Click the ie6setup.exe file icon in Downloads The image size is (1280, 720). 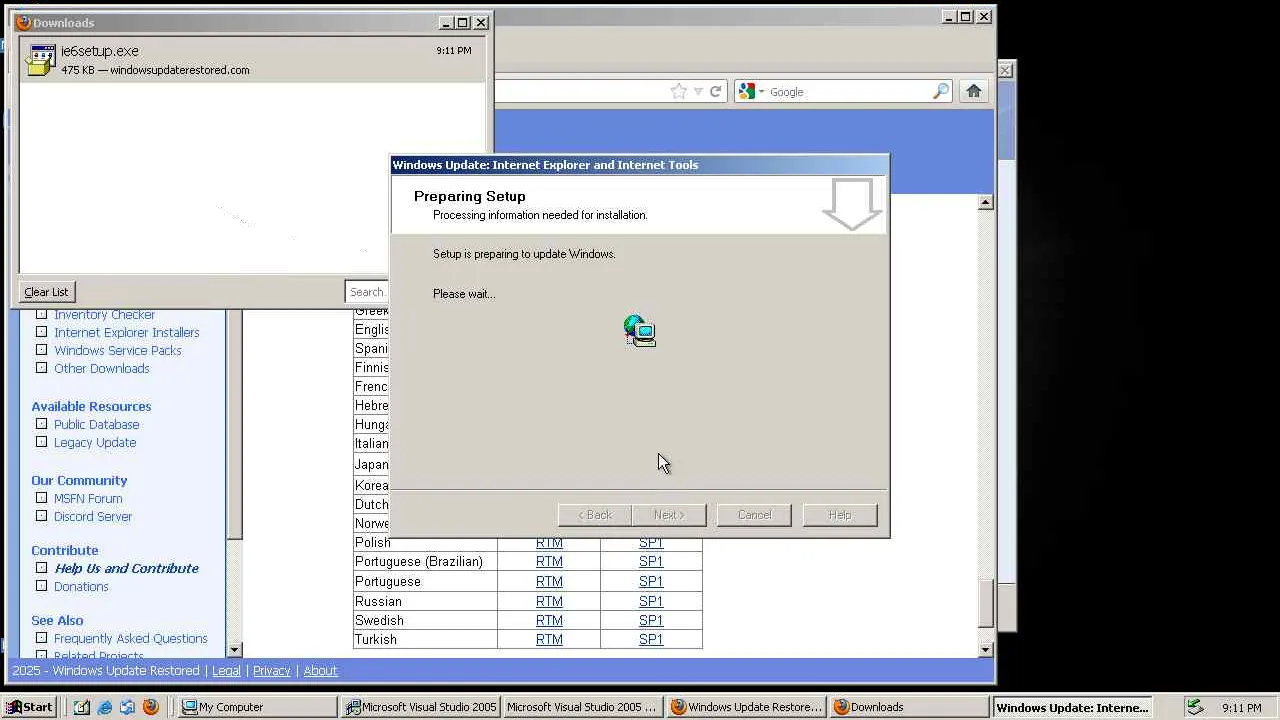(x=41, y=60)
